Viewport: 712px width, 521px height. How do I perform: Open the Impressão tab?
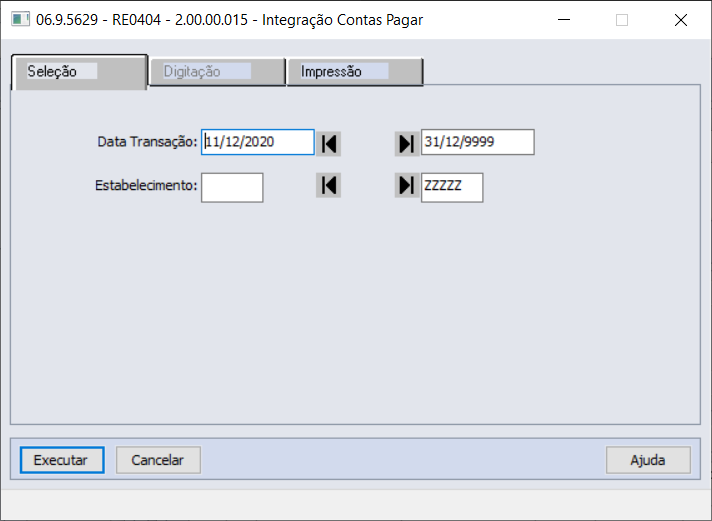355,72
